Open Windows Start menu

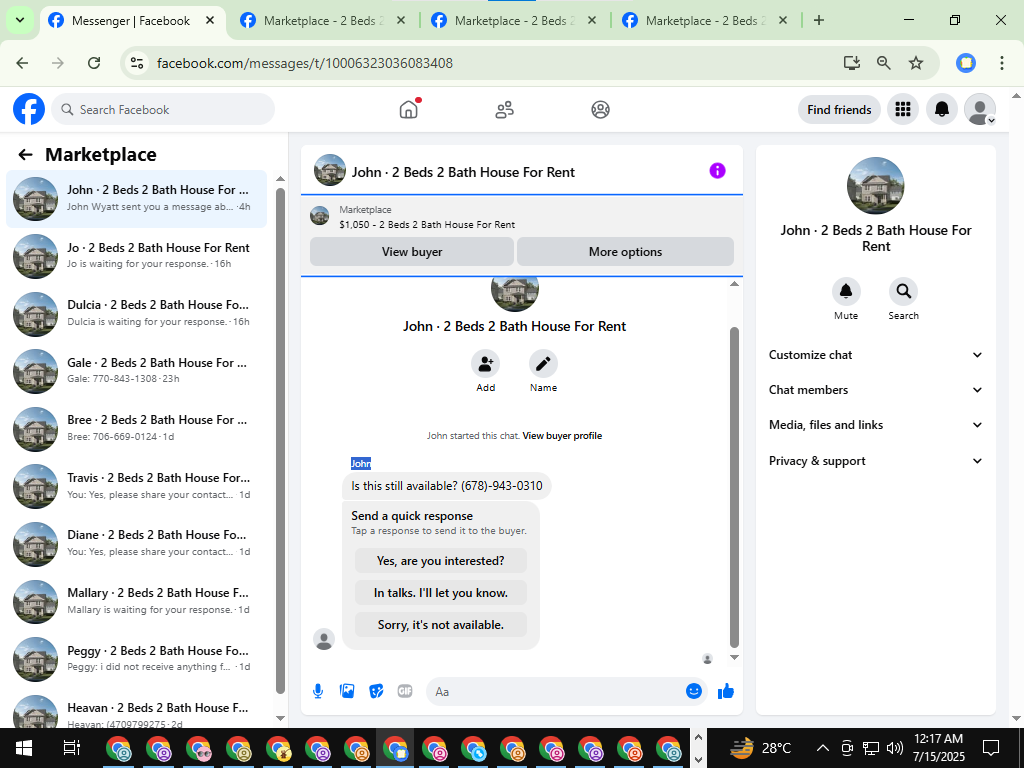click(24, 748)
